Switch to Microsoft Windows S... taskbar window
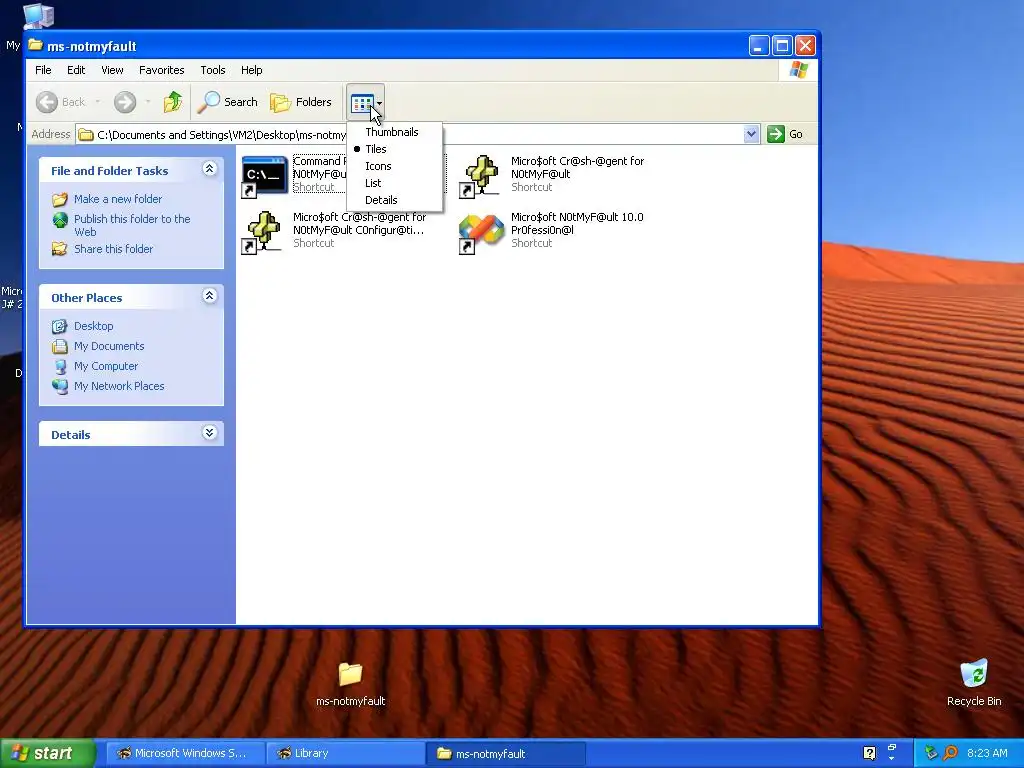The height and width of the screenshot is (768, 1024). pyautogui.click(x=186, y=753)
